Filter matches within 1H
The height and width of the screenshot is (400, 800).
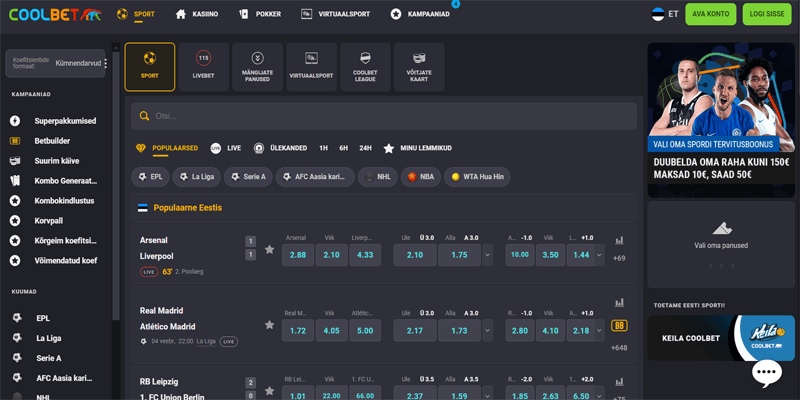323,148
